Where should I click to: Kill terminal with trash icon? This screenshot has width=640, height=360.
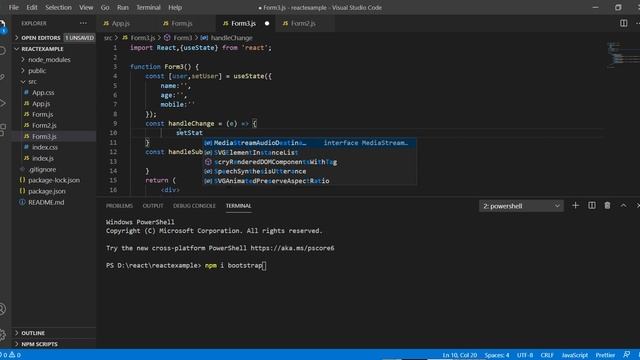coord(607,206)
